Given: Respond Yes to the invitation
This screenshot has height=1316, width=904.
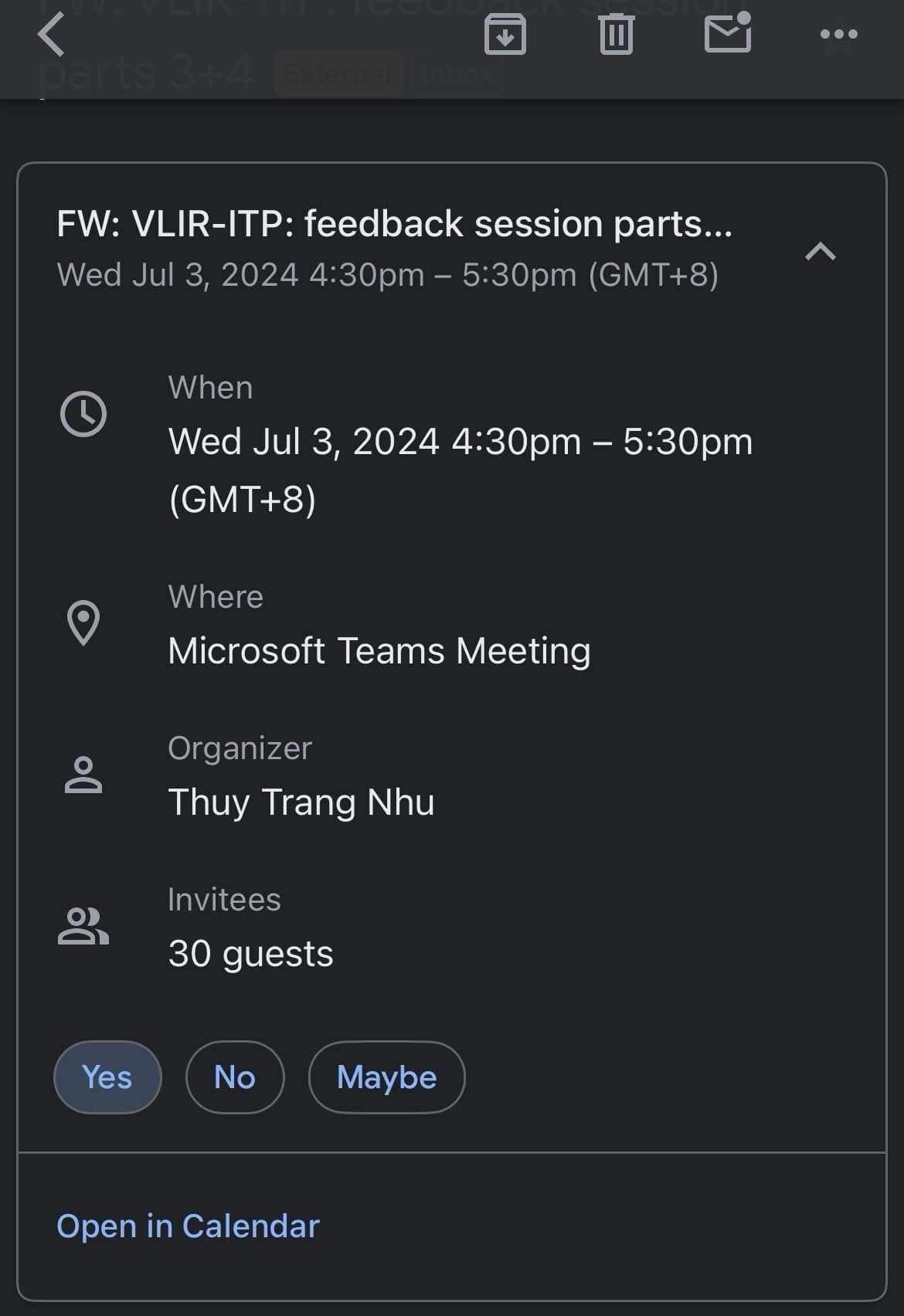Looking at the screenshot, I should tap(107, 1077).
